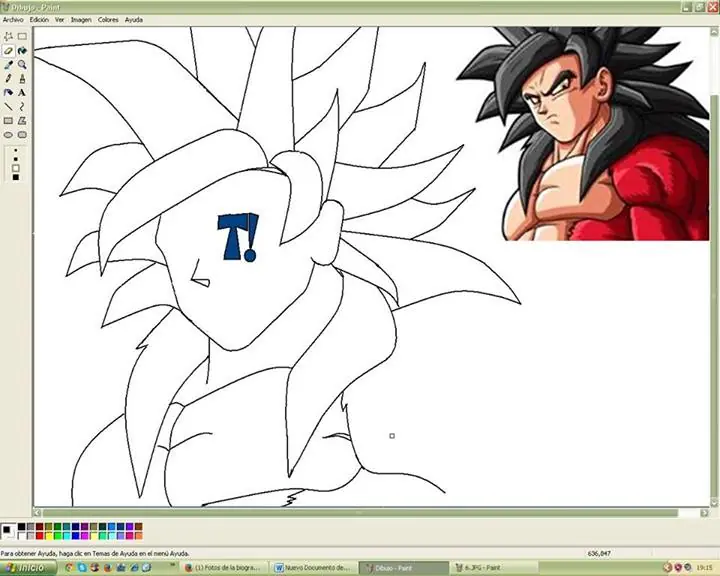Choose the white square eraser size
Viewport: 720px width, 576px height.
16,168
